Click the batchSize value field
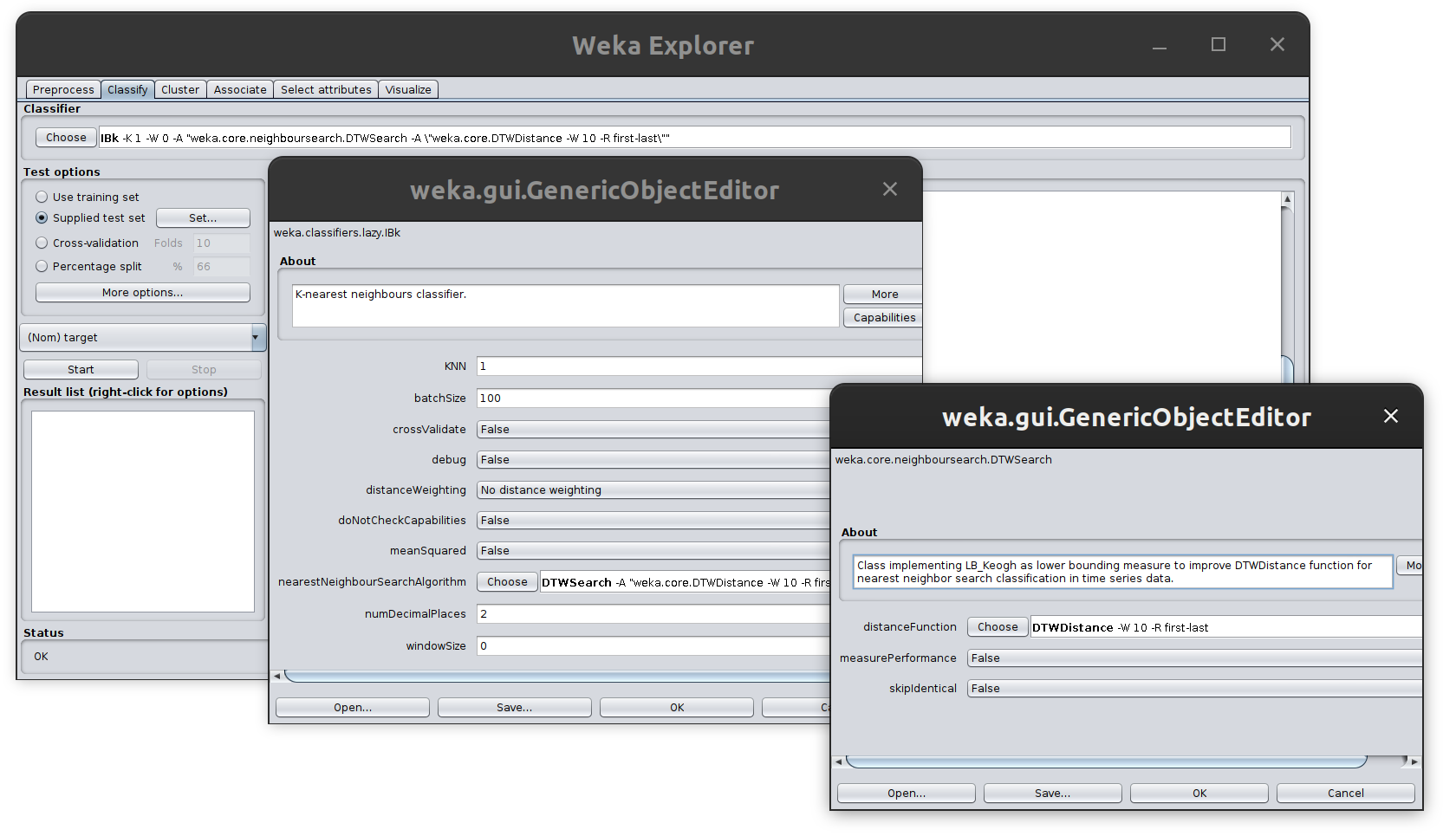 click(x=653, y=398)
